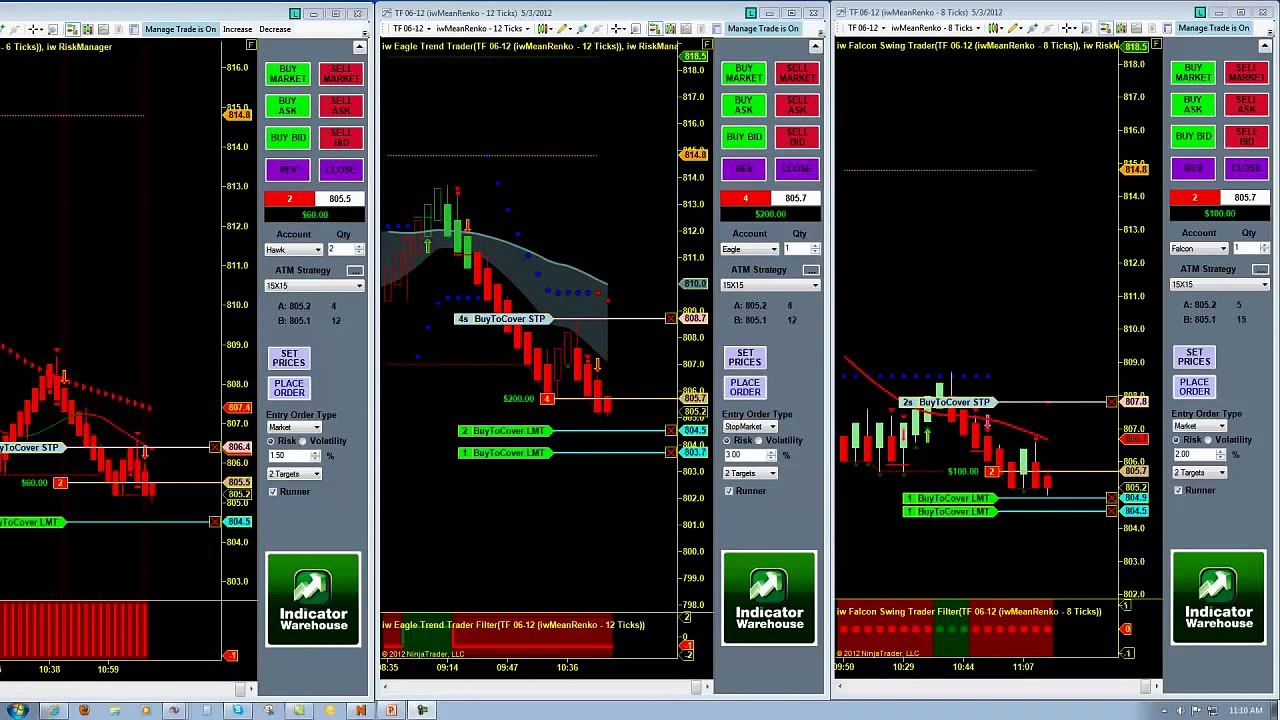Image resolution: width=1280 pixels, height=720 pixels.
Task: Click PLACE ORDER in the Eagle panel
Action: 745,387
